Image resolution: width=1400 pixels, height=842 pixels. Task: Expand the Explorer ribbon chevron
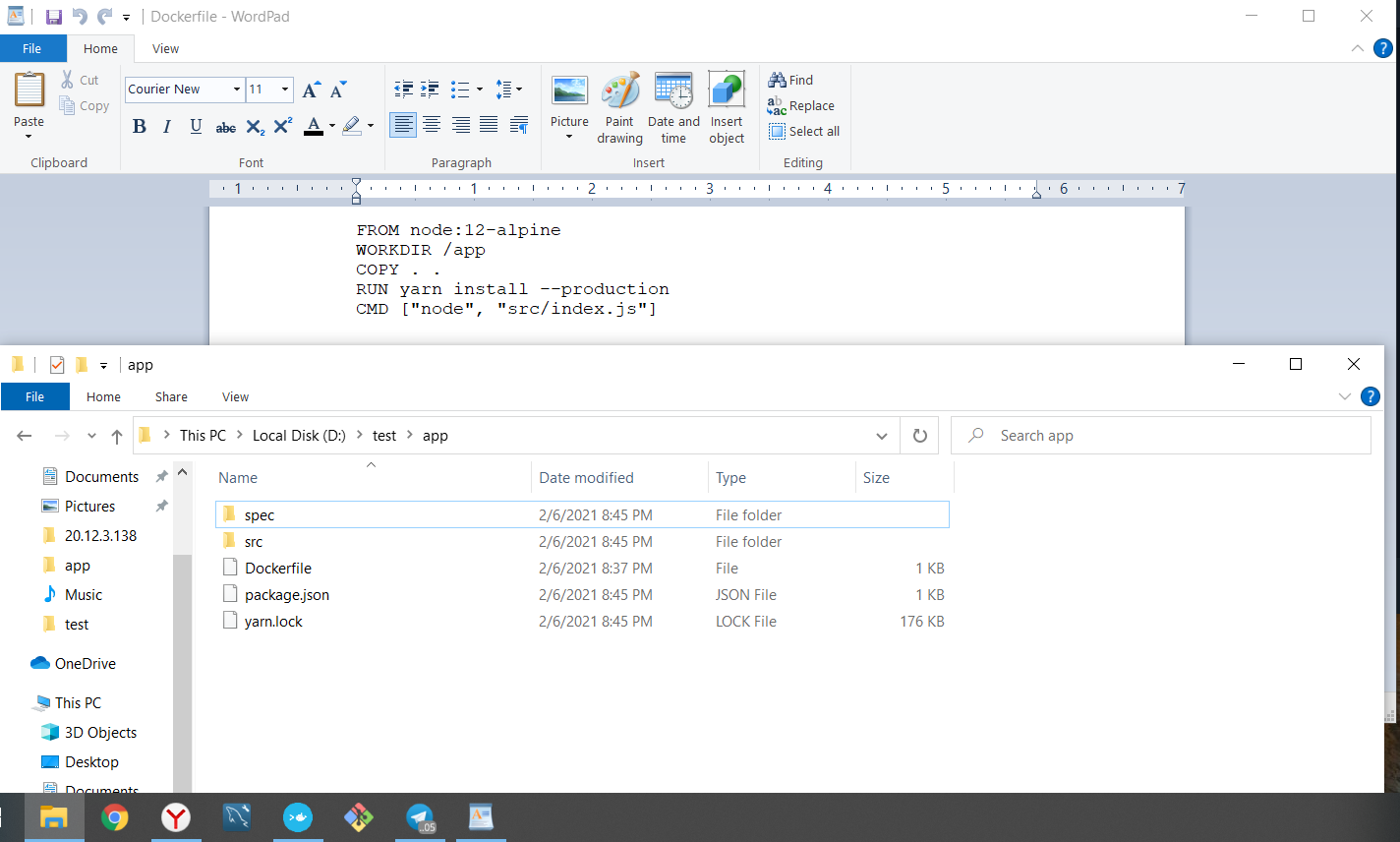point(1345,396)
